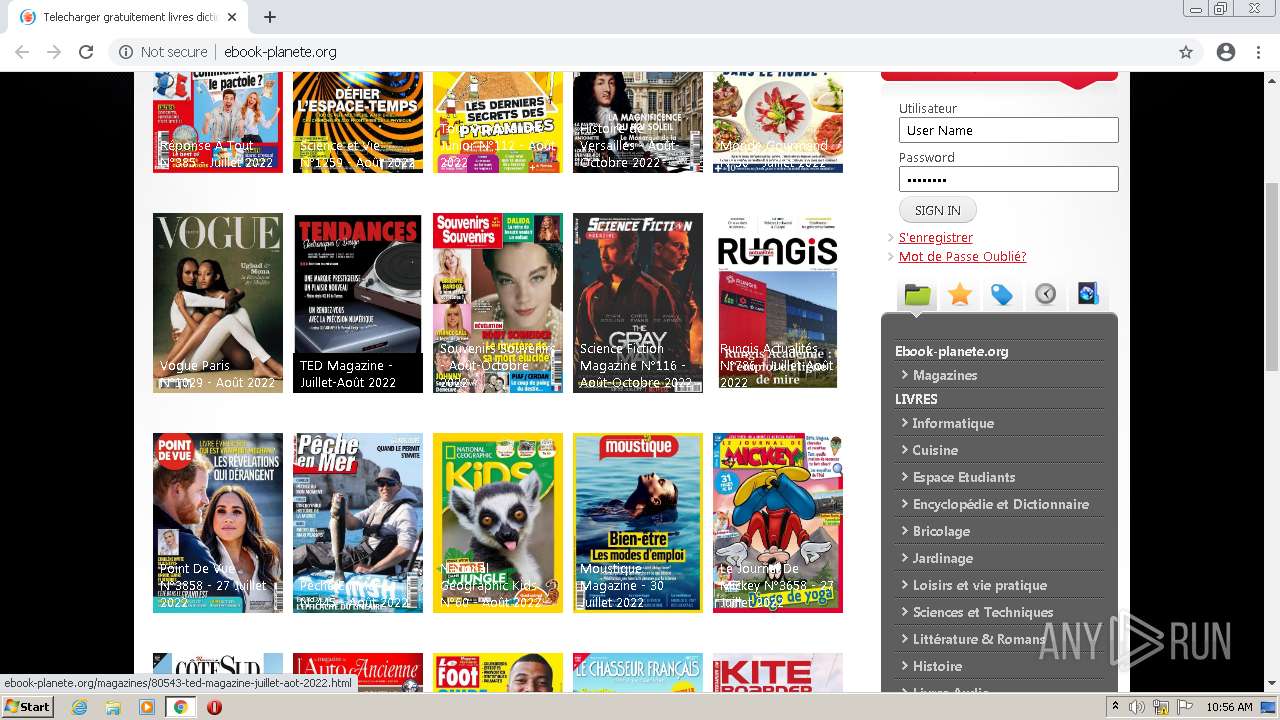Open Moustique Magazine 30 Juillet cover

coord(638,523)
